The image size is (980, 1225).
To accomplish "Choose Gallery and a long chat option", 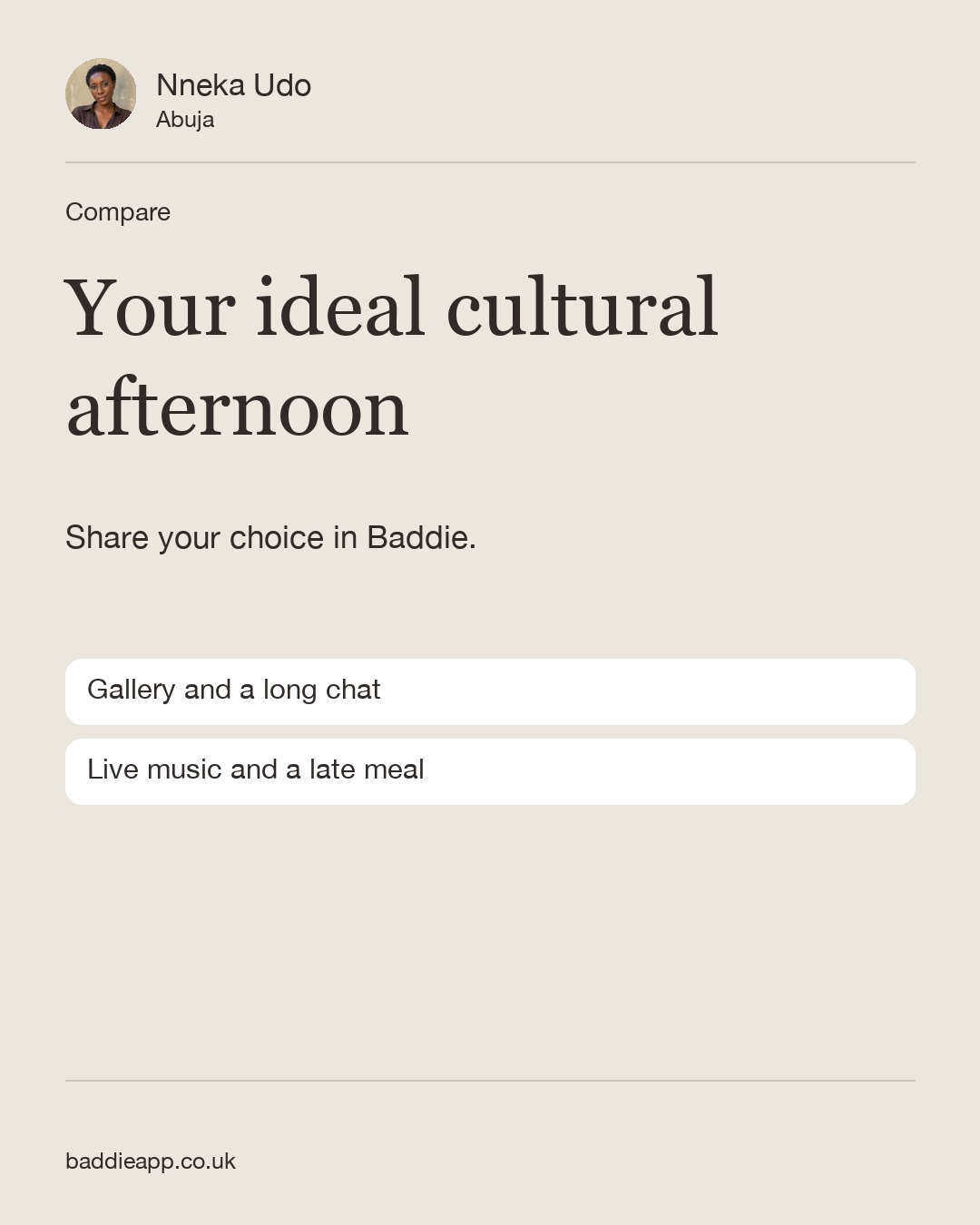I will (x=490, y=691).
